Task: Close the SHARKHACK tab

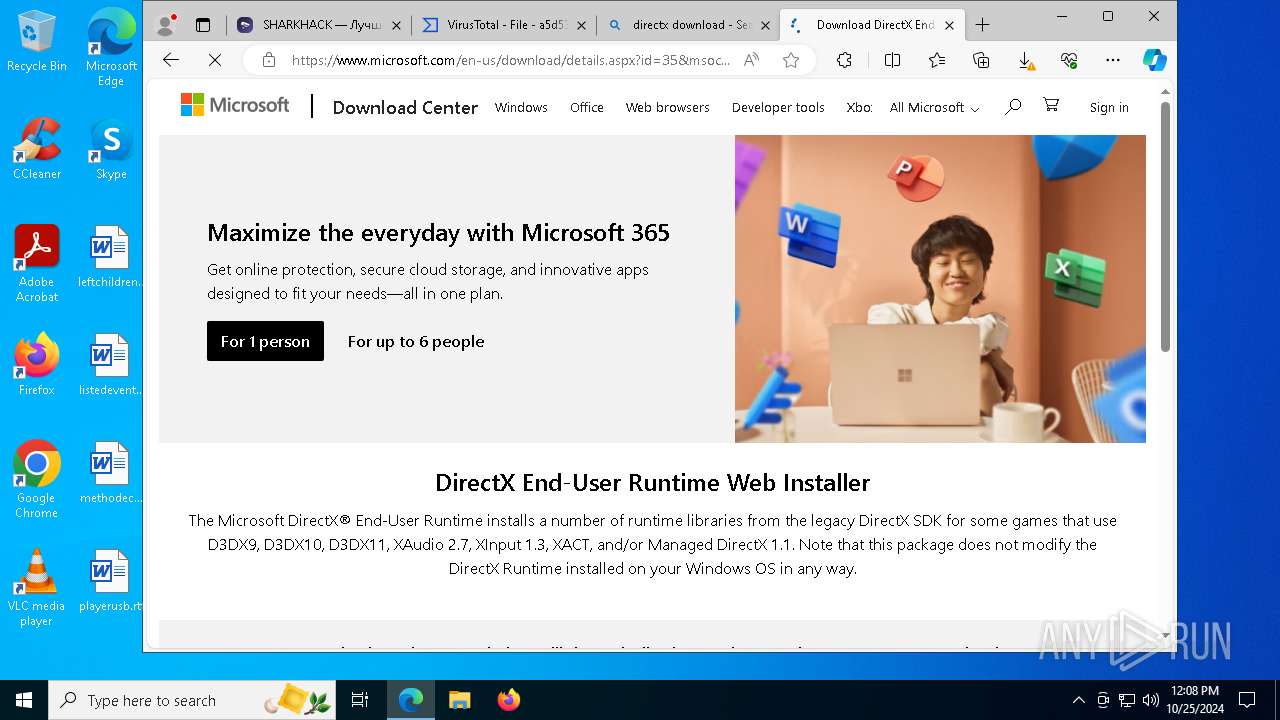Action: [x=396, y=25]
